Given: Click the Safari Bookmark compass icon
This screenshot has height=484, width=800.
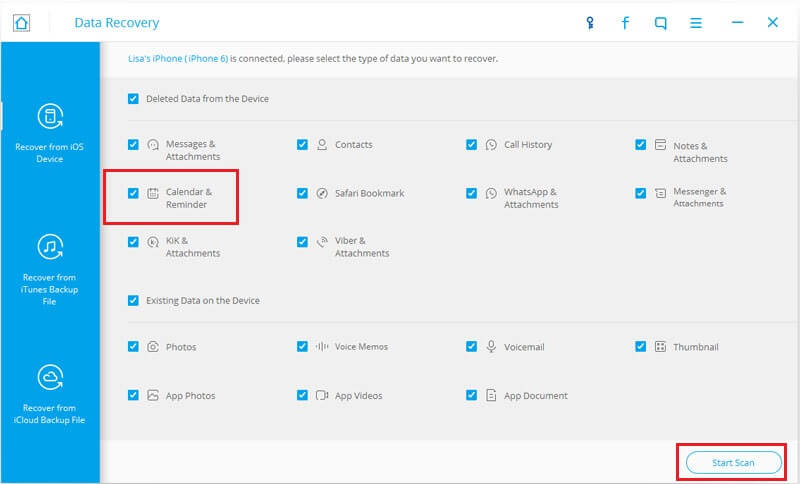Looking at the screenshot, I should [x=322, y=193].
